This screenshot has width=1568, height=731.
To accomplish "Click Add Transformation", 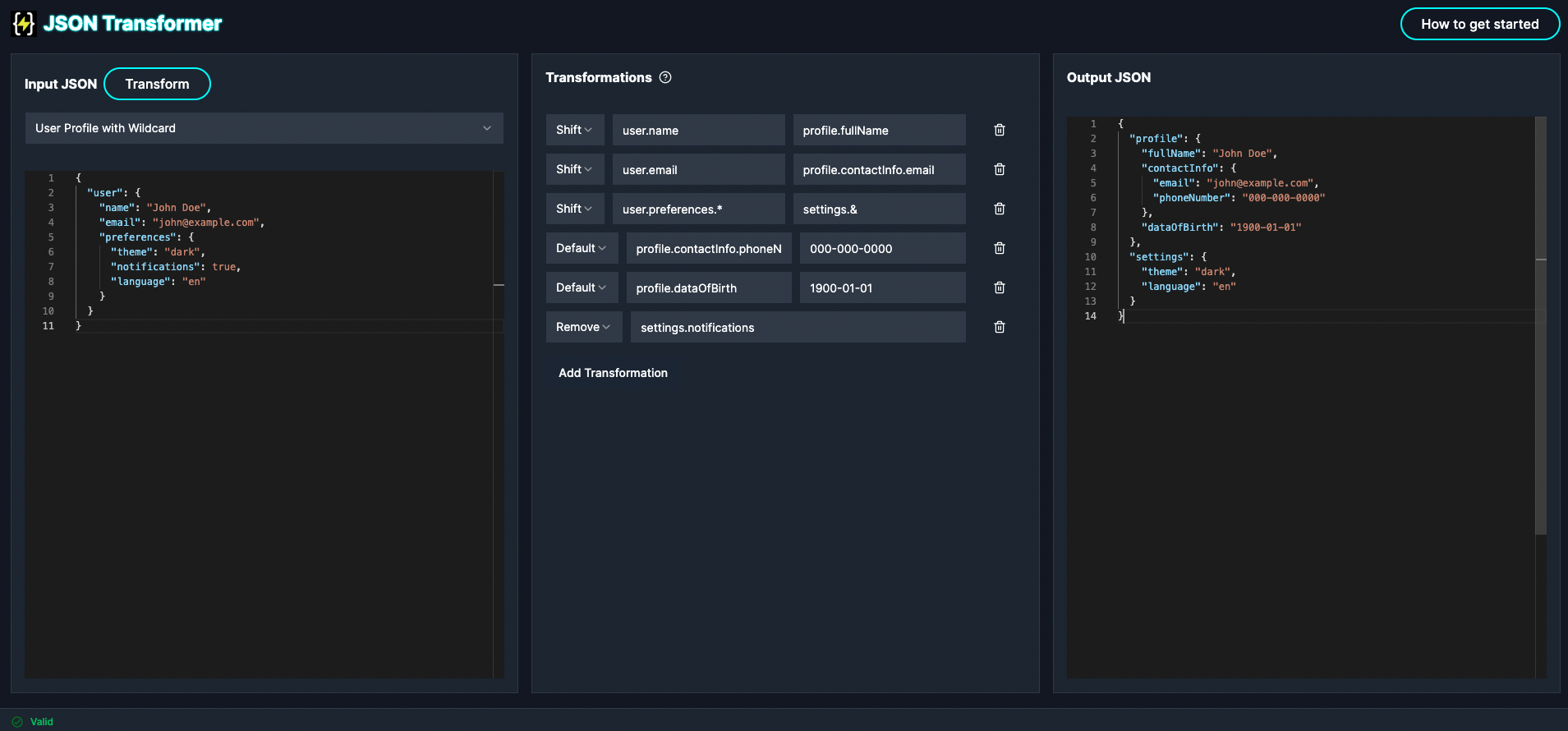I will tap(613, 373).
